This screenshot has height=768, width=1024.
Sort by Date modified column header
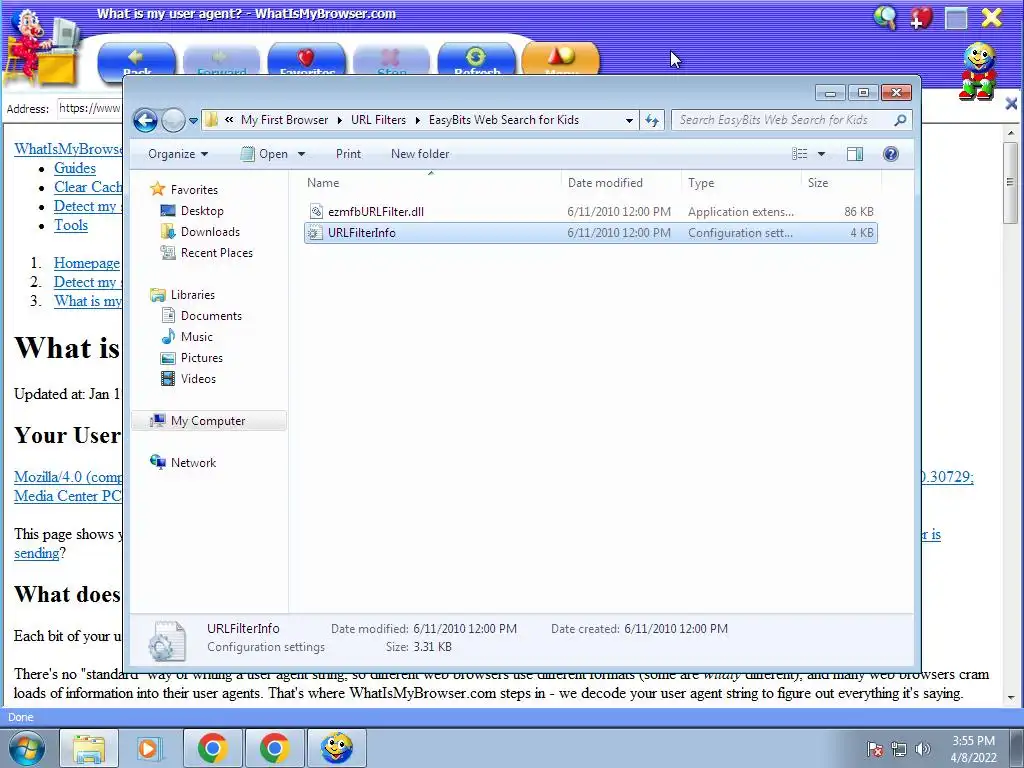point(620,183)
